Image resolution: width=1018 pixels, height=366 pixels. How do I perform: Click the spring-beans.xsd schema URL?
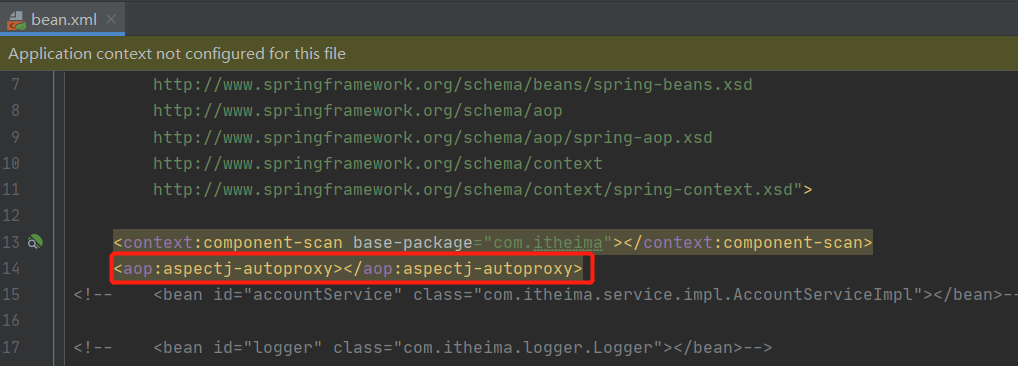click(x=453, y=85)
